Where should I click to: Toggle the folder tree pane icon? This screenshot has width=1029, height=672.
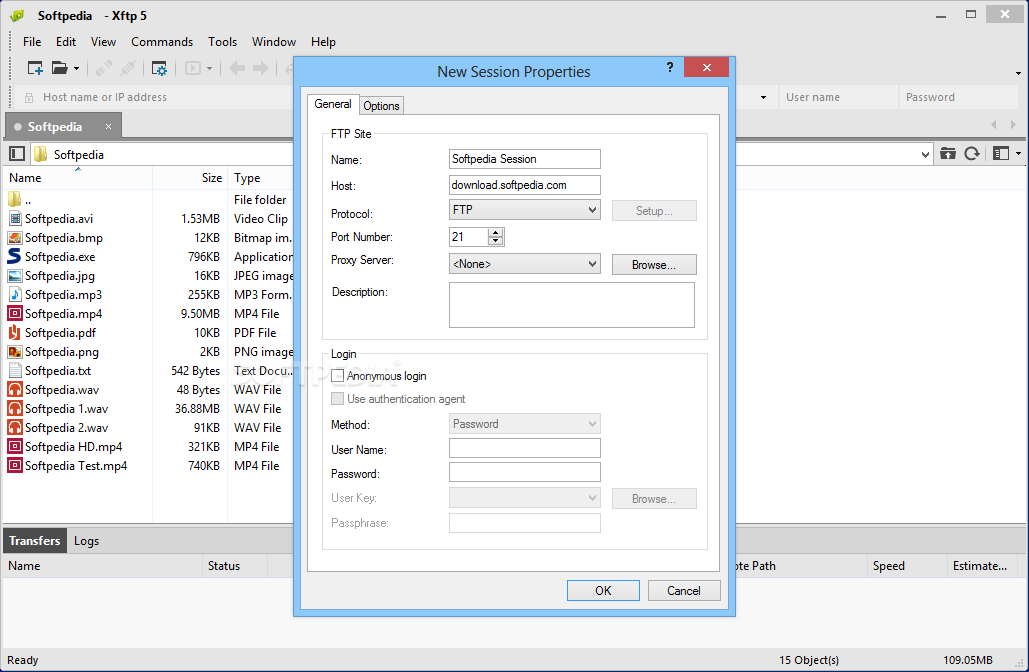pos(17,154)
